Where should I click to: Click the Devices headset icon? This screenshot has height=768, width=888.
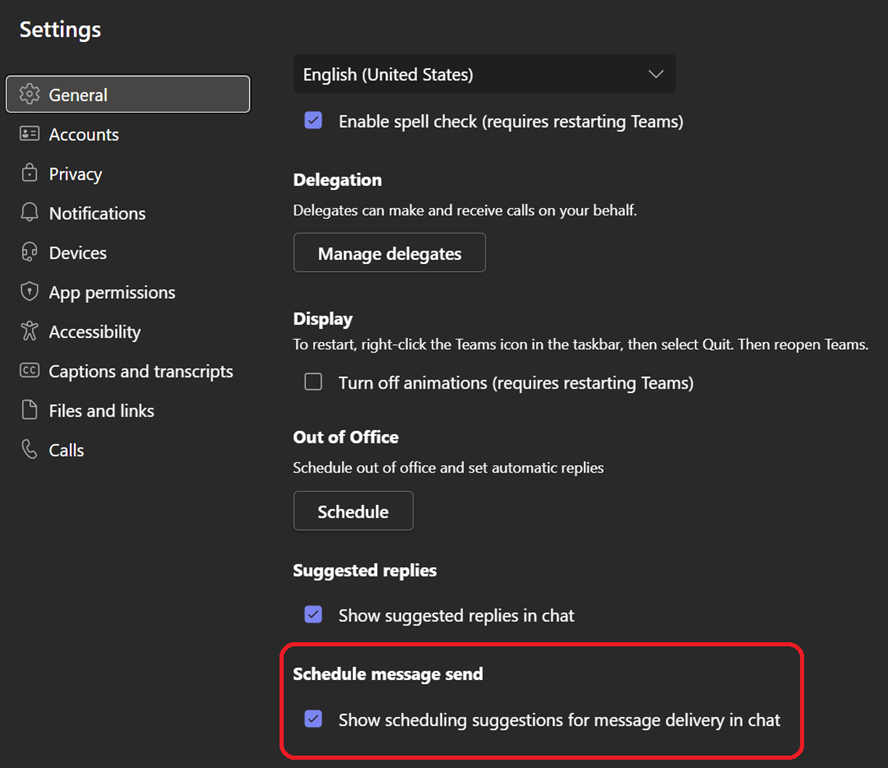coord(30,253)
